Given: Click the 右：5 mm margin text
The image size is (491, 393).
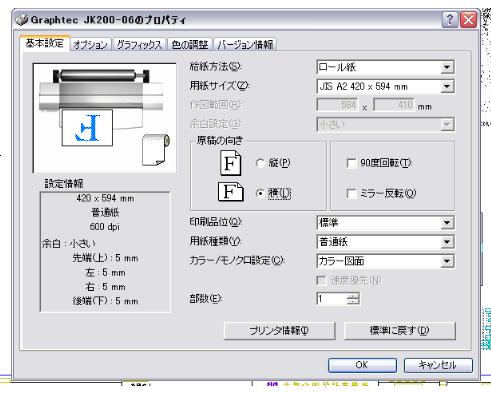Looking at the screenshot, I should pyautogui.click(x=105, y=287).
